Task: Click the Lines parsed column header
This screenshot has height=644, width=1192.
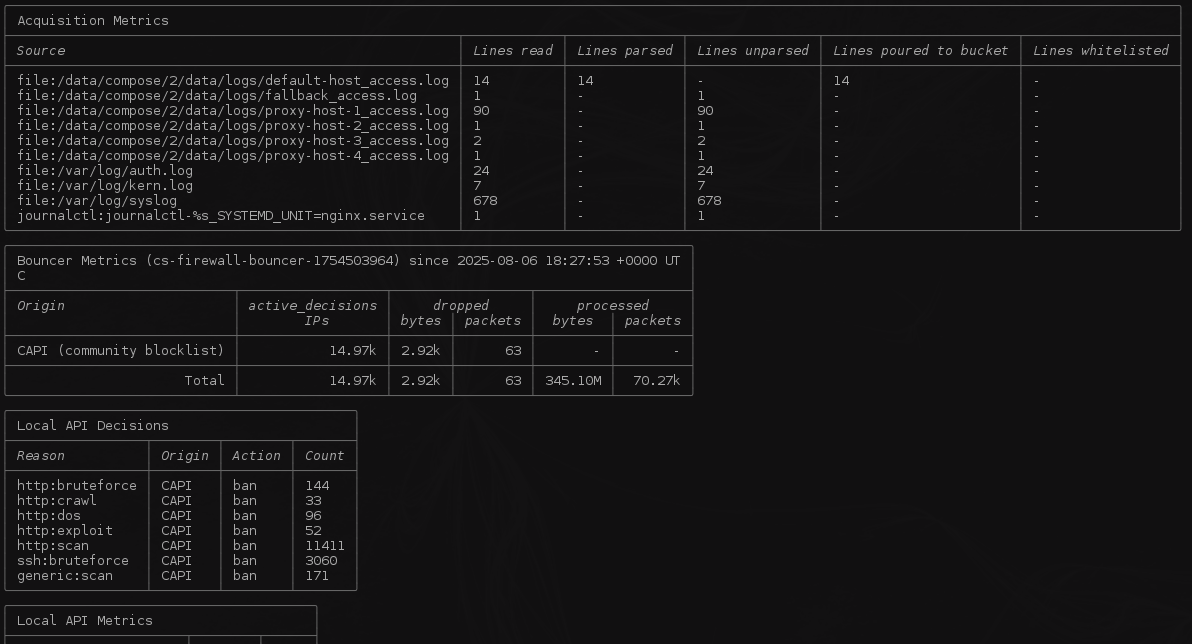Action: coord(624,50)
